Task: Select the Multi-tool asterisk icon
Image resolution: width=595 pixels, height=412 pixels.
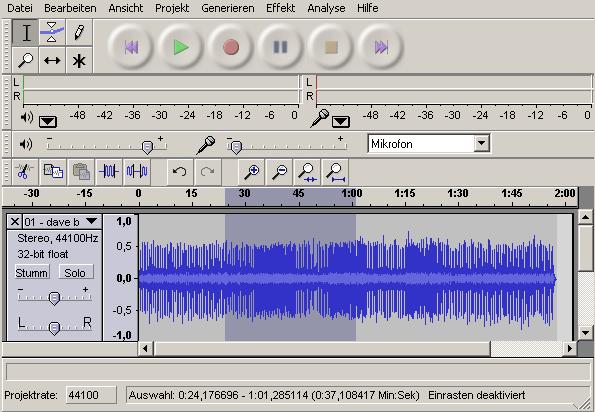Action: [x=79, y=60]
